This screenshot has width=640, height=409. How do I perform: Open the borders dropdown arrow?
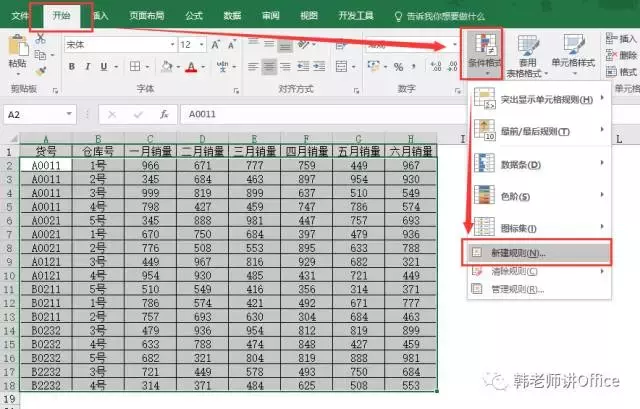click(147, 67)
